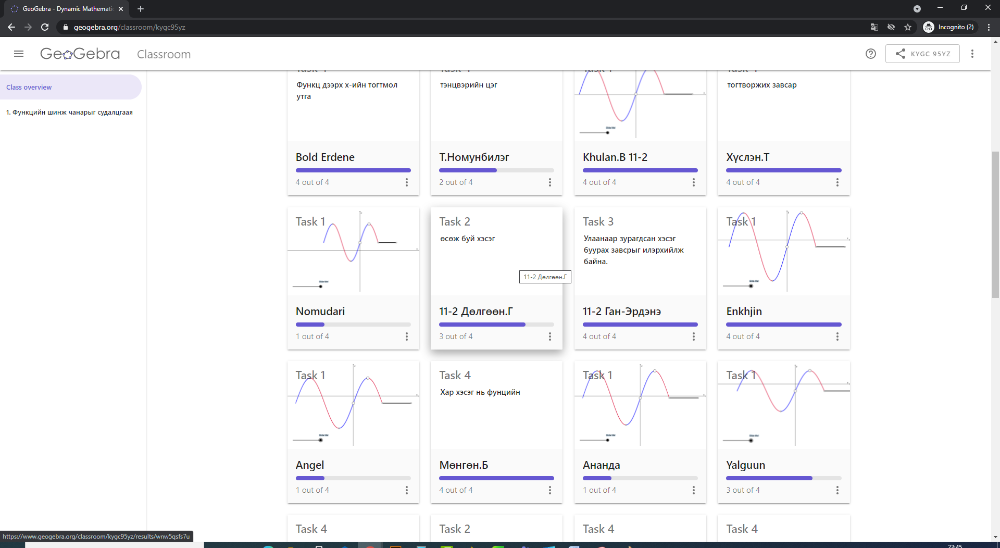Click student name Bold Erdene
The height and width of the screenshot is (548, 1000).
325,157
